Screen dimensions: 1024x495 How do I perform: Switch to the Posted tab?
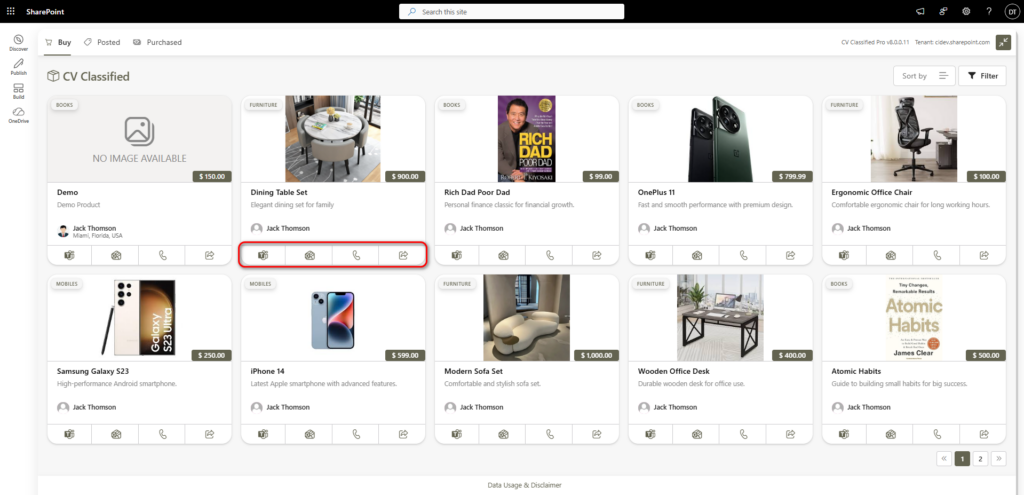[x=102, y=42]
